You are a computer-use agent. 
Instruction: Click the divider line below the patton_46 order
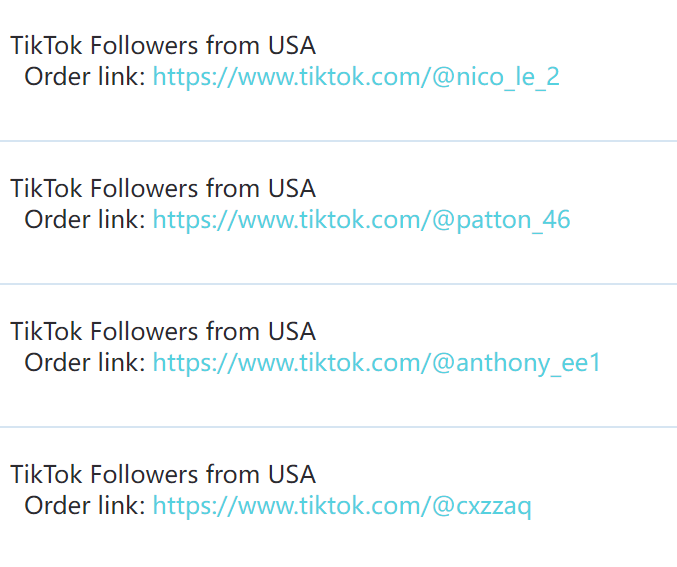338,284
